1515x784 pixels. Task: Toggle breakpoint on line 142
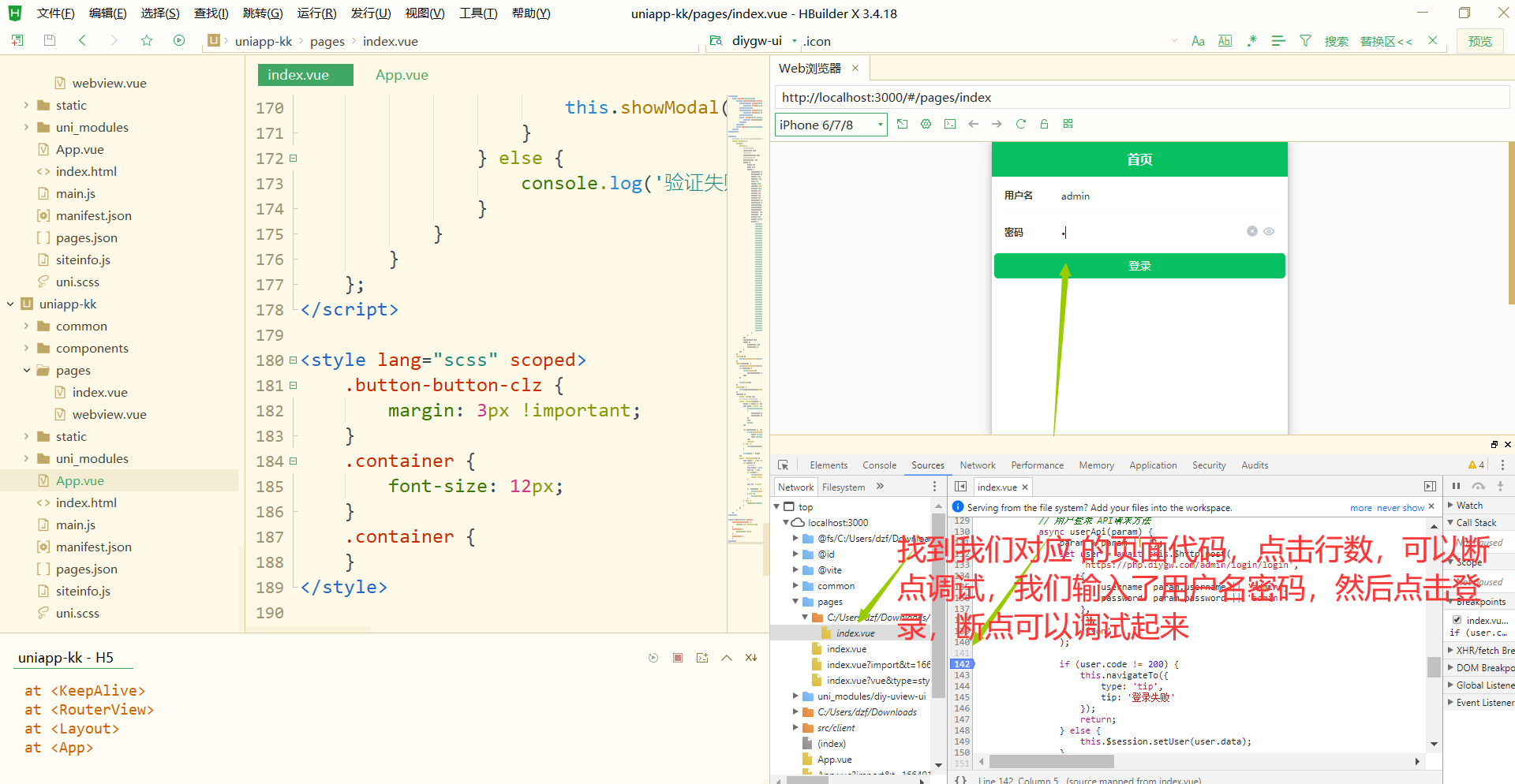point(962,664)
